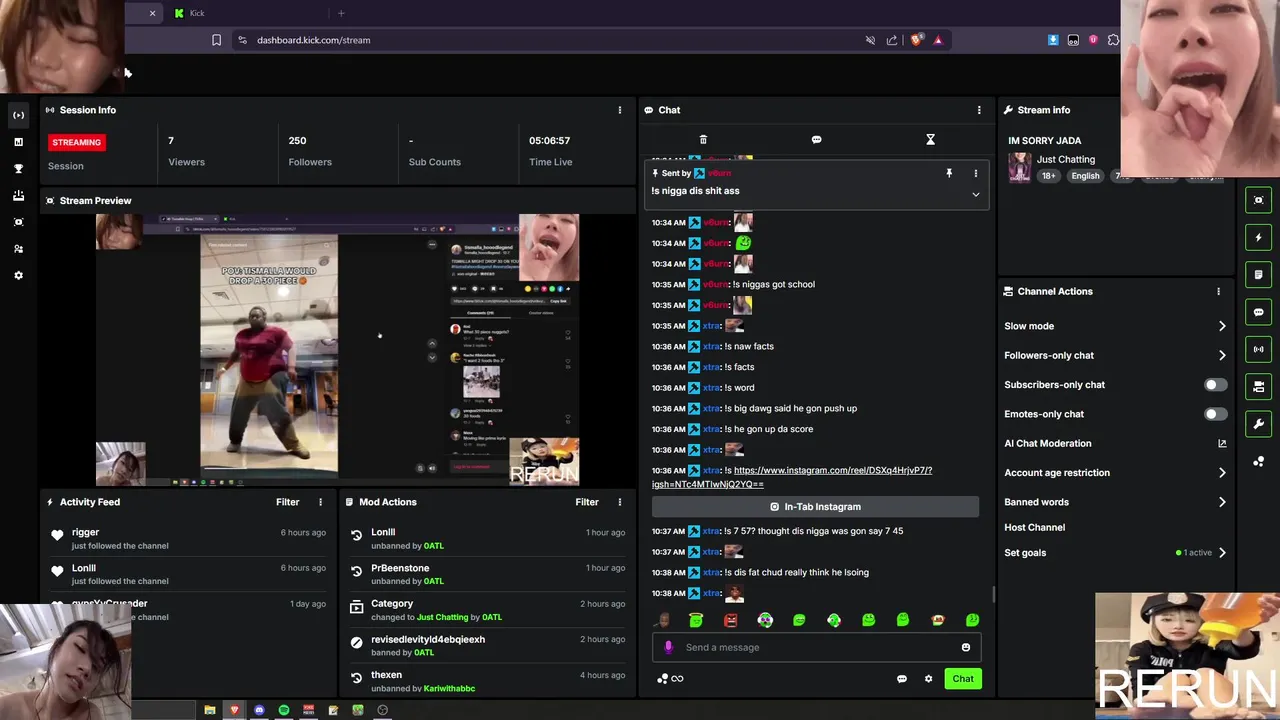This screenshot has width=1280, height=720.
Task: Click Just Chatting category in Stream info
Action: [x=1065, y=159]
